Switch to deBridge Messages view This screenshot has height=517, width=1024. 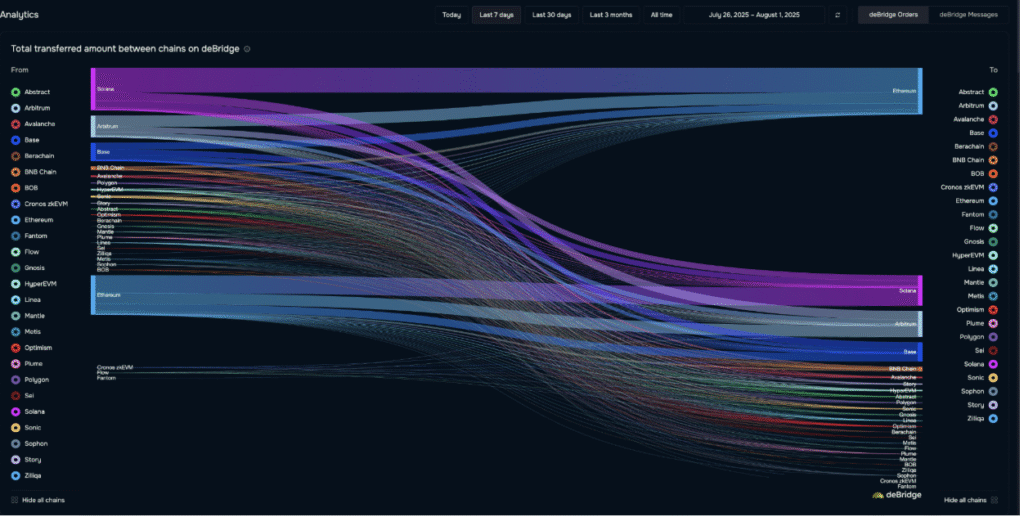point(971,15)
